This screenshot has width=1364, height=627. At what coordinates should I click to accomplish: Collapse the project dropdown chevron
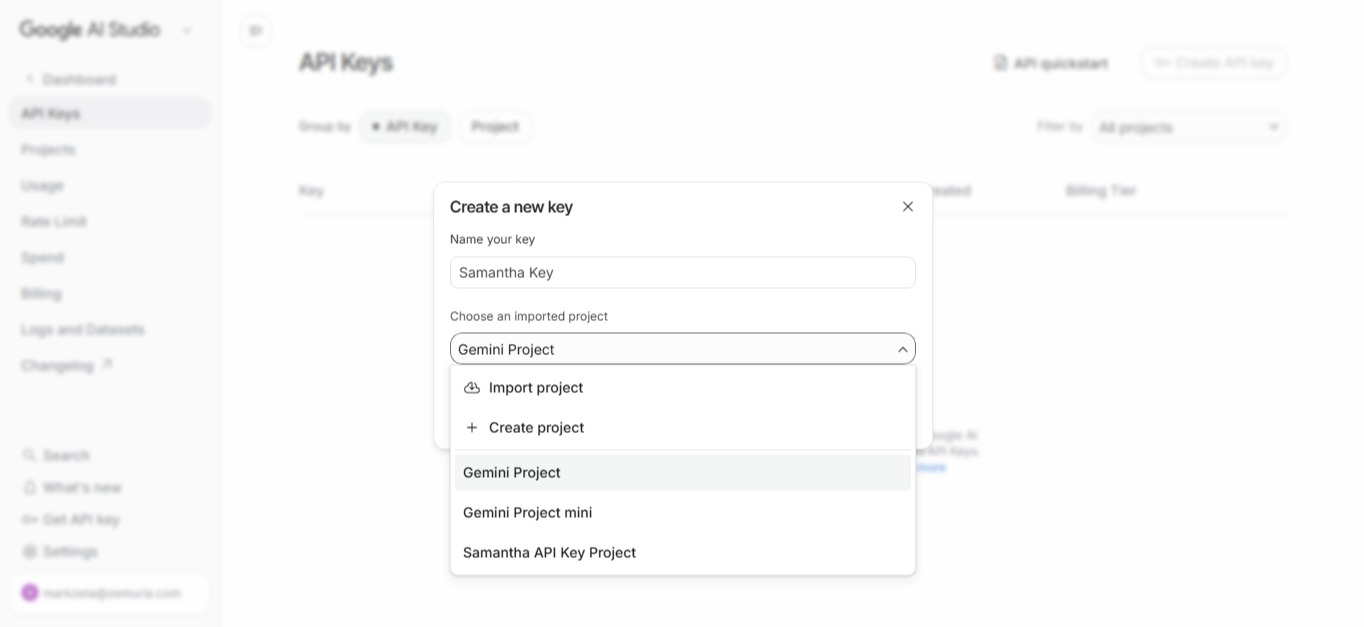[x=902, y=349]
